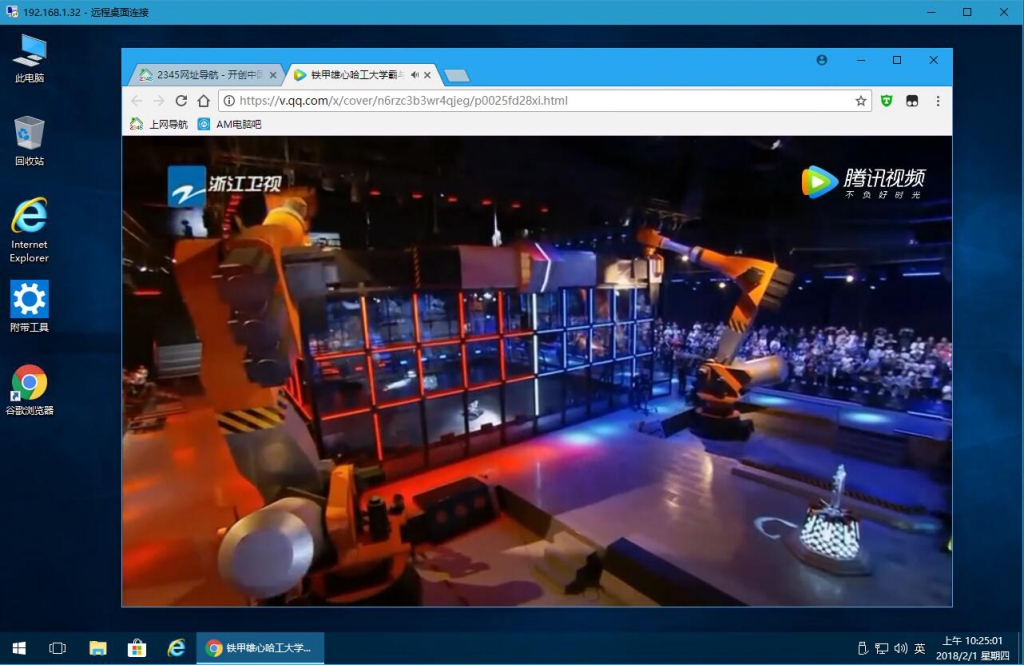Open Microsoft Store from taskbar
Viewport: 1024px width, 665px height.
pyautogui.click(x=136, y=648)
